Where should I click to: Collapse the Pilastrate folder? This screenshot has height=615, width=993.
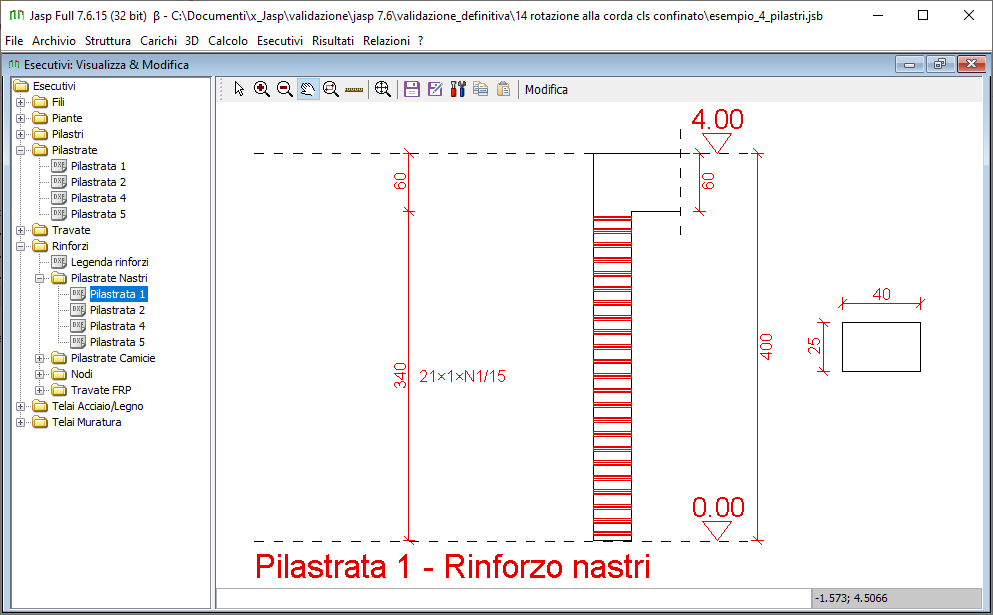(x=20, y=150)
